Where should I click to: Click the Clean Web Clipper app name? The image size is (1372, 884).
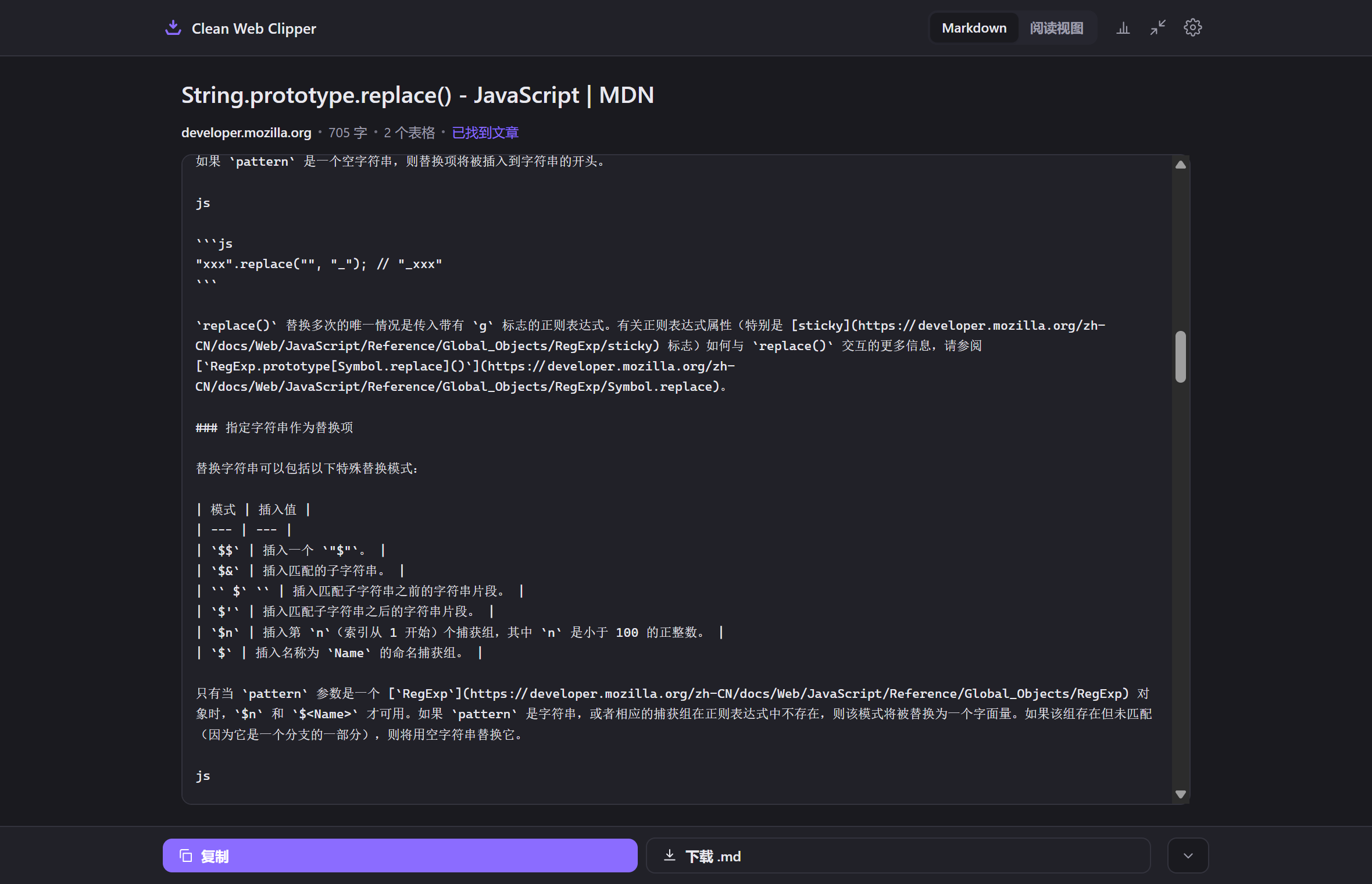coord(253,28)
